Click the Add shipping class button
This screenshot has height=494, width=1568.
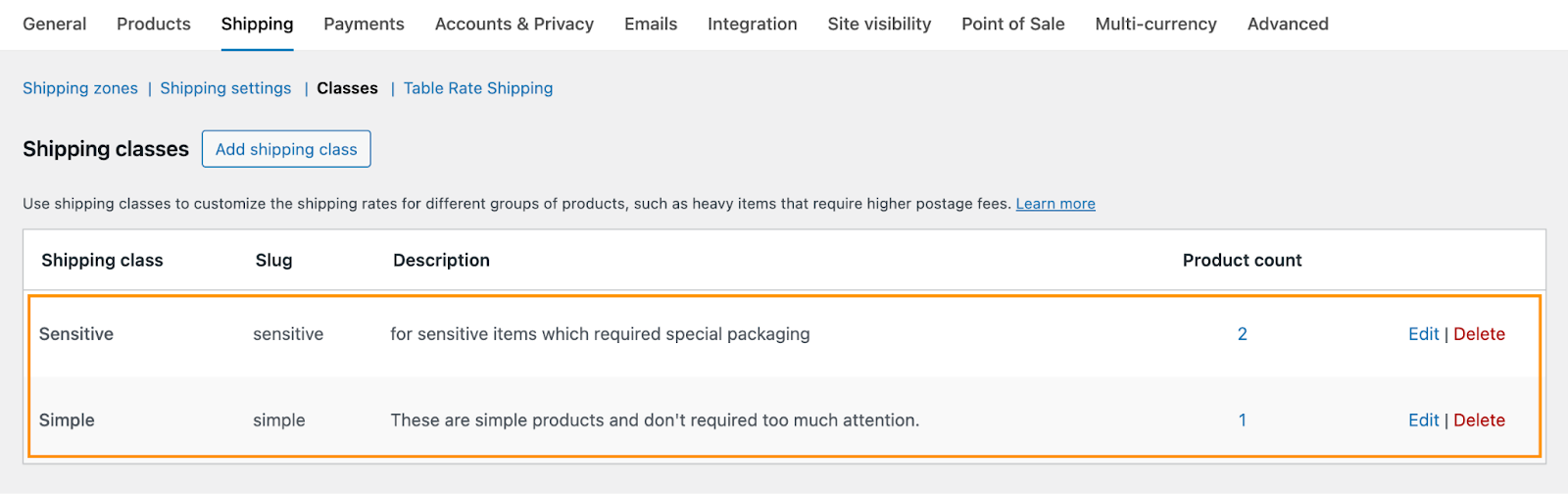[x=286, y=149]
